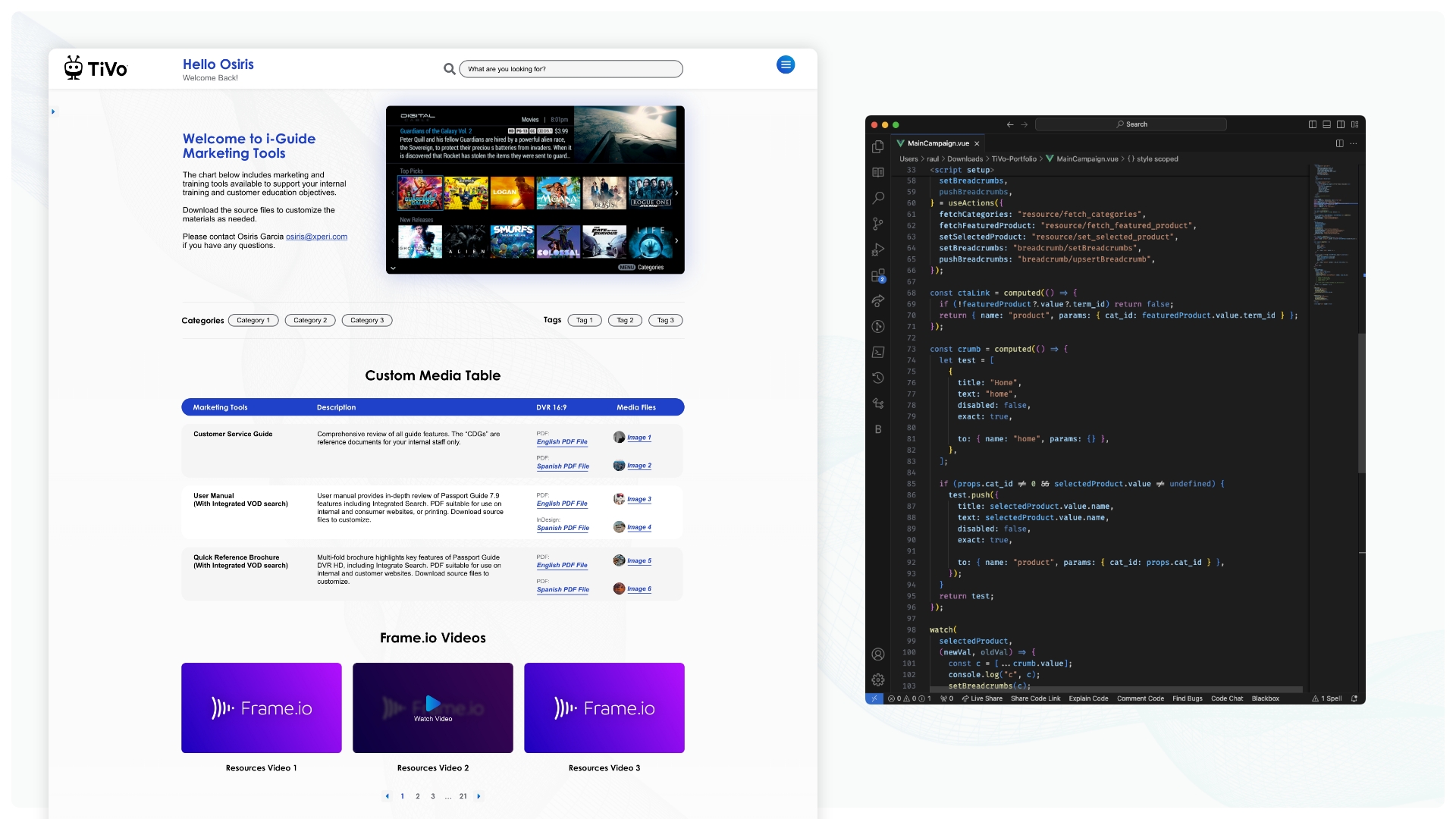The image size is (1456, 819).
Task: Expand the left sidebar arrow on TiVo page
Action: [x=53, y=112]
